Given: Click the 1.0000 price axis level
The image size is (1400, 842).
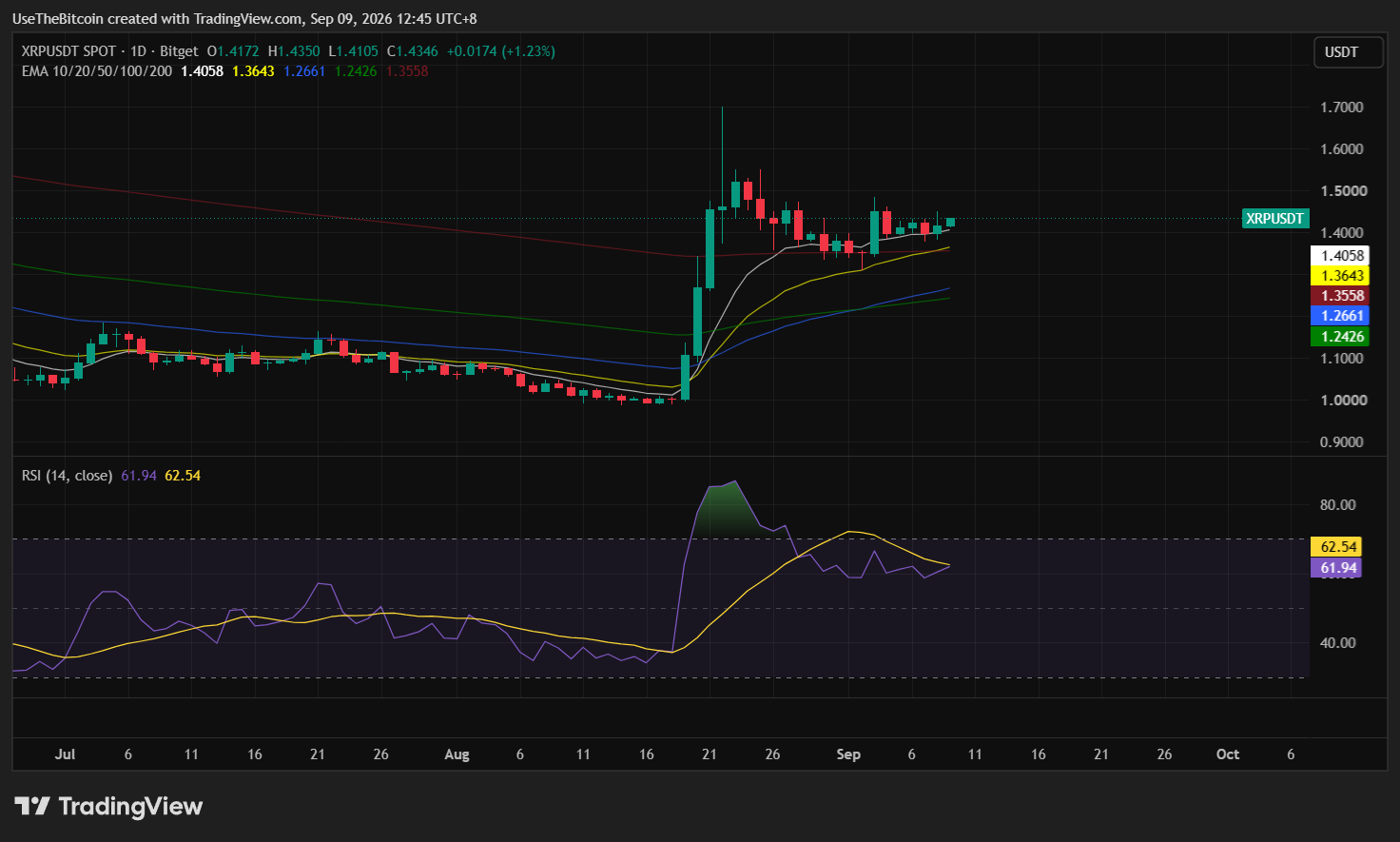Looking at the screenshot, I should click(1342, 401).
